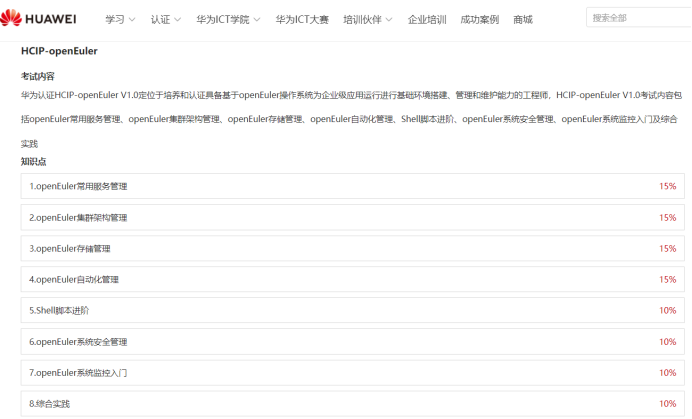Image resolution: width=692 pixels, height=419 pixels.
Task: Select row 5.Shell脚本进阶
Action: point(353,310)
